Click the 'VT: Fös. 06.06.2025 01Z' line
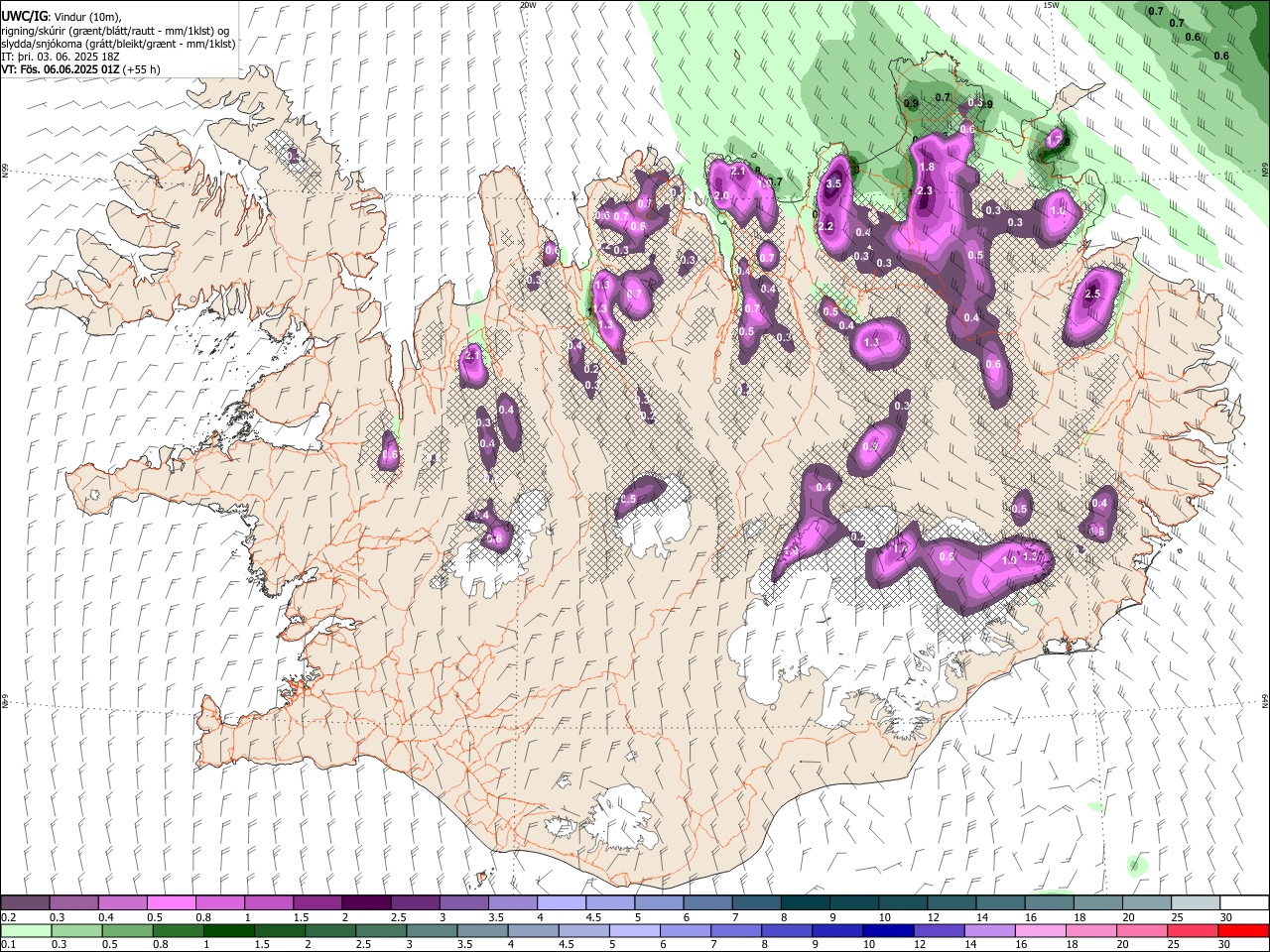The width and height of the screenshot is (1270, 952). tap(62, 69)
